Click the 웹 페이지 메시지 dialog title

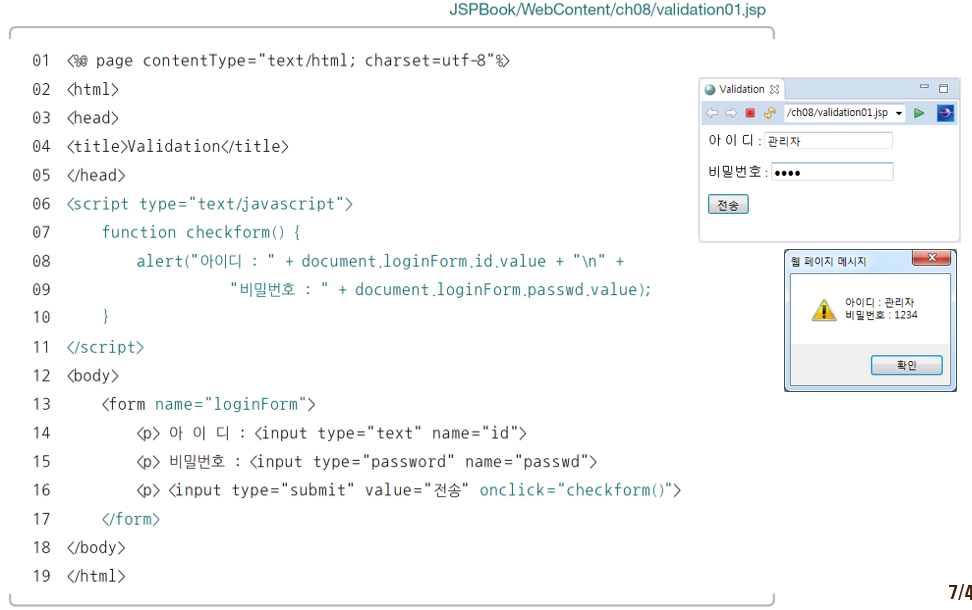tap(828, 262)
